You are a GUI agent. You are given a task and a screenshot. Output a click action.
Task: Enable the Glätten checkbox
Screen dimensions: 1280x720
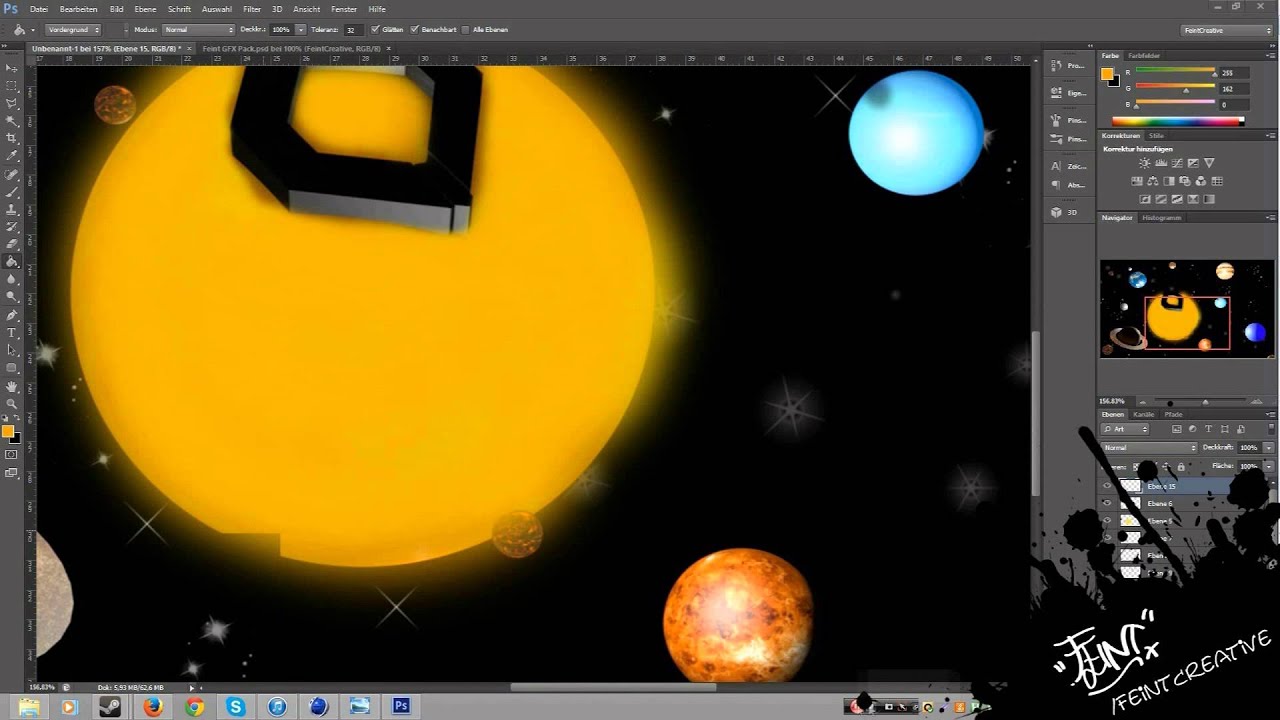[x=375, y=30]
